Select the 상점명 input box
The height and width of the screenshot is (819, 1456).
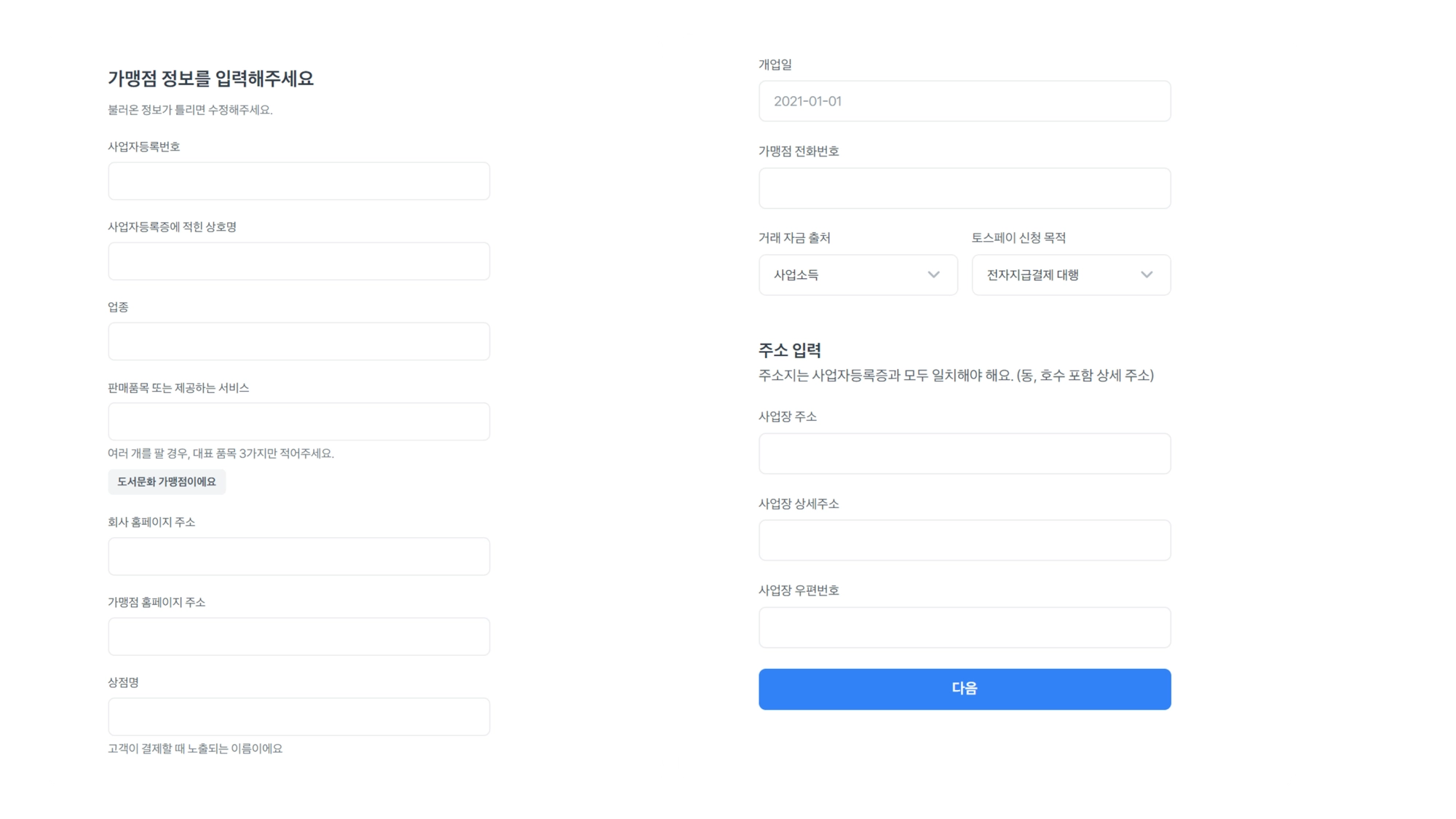298,716
